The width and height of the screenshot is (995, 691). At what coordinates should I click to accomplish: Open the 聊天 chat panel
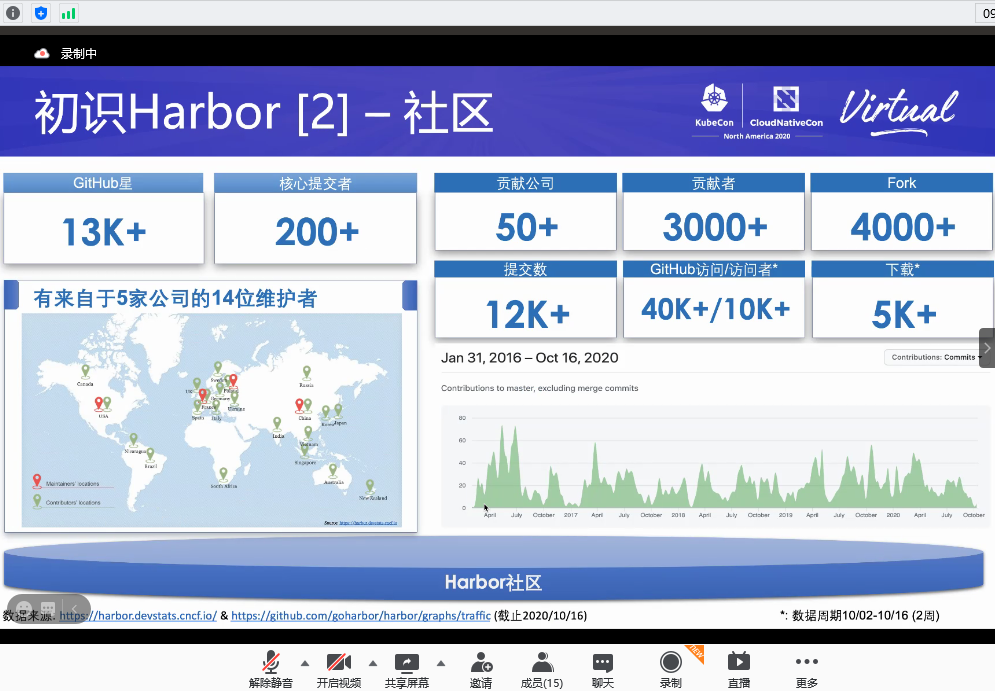[603, 670]
